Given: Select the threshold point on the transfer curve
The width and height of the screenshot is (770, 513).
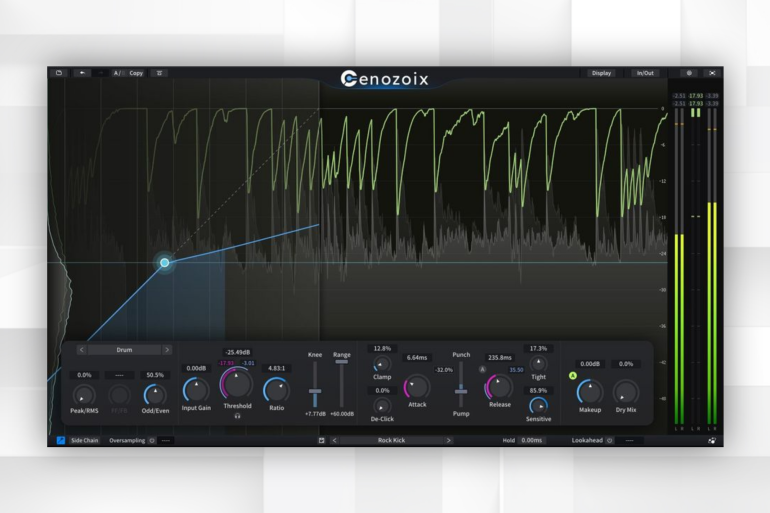Looking at the screenshot, I should [x=165, y=263].
